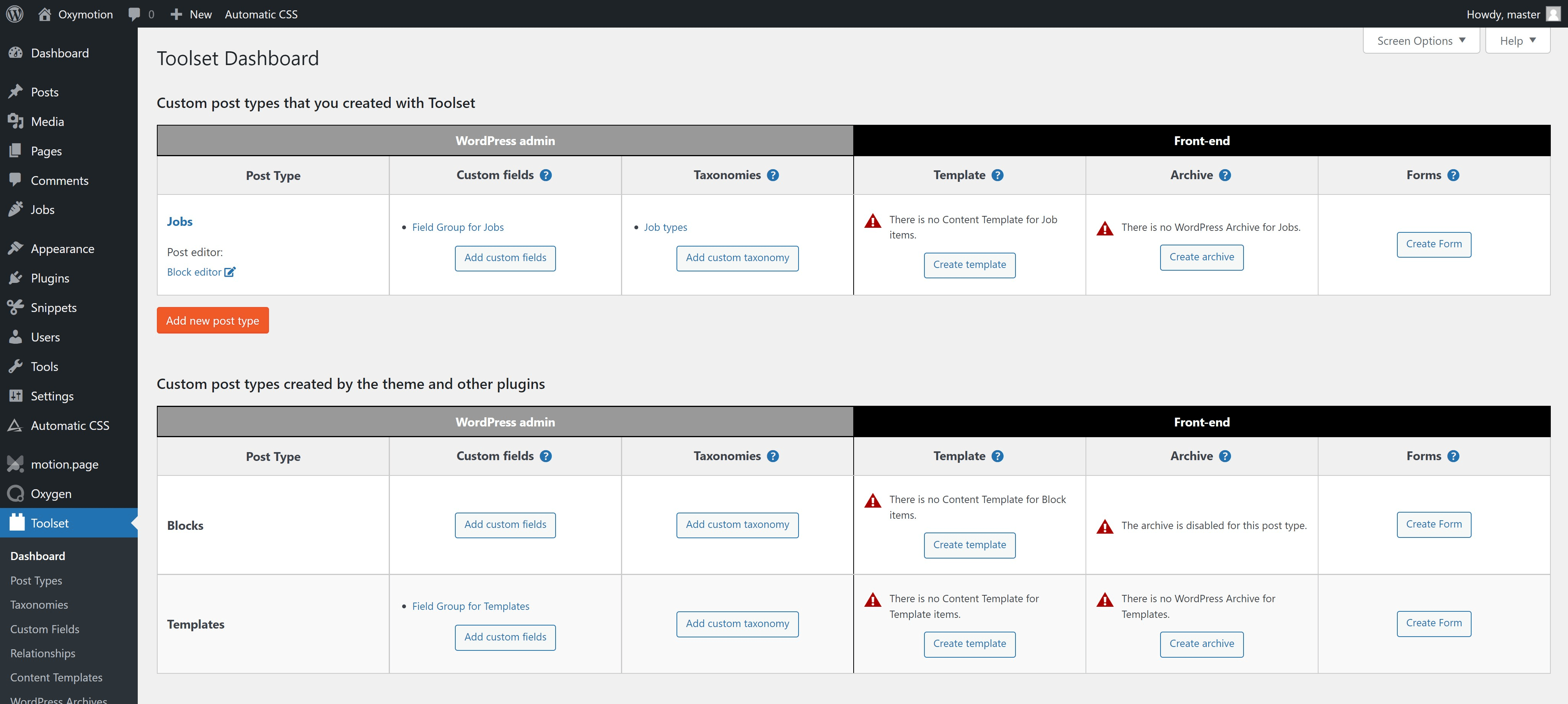1568x704 pixels.
Task: Click the Jobs pin icon in sidebar
Action: point(16,209)
